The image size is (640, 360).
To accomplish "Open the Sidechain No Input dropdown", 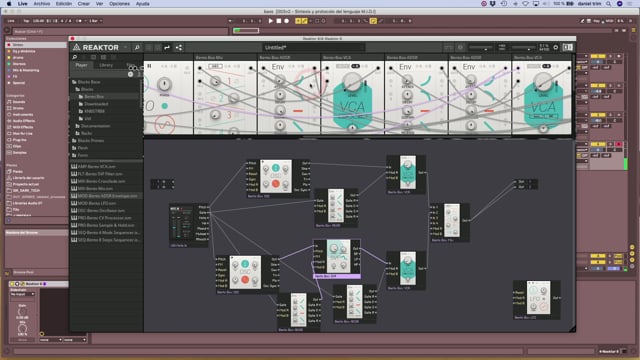I will tap(22, 294).
